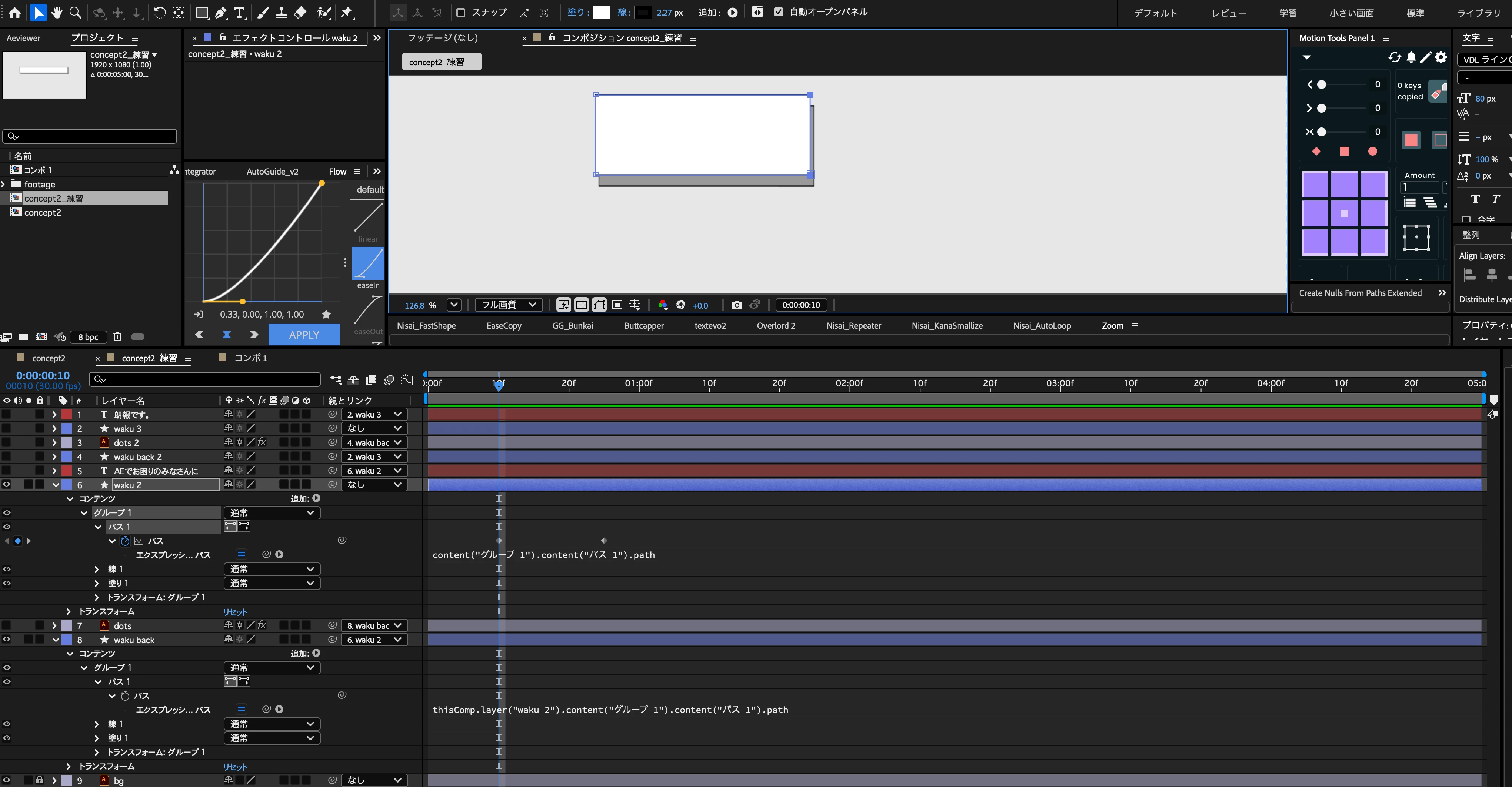Click the white 塗り fill color swatch

[601, 12]
